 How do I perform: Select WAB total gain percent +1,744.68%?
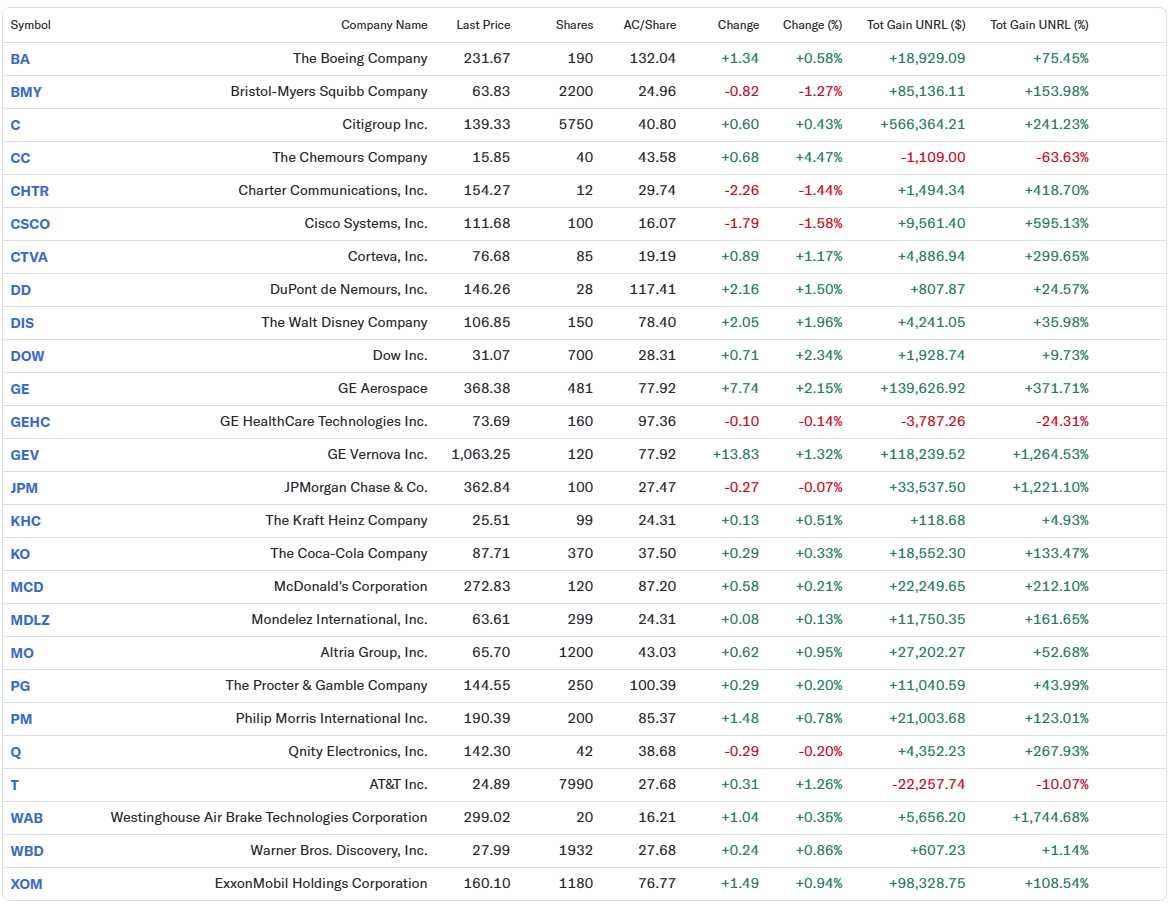click(x=1050, y=817)
